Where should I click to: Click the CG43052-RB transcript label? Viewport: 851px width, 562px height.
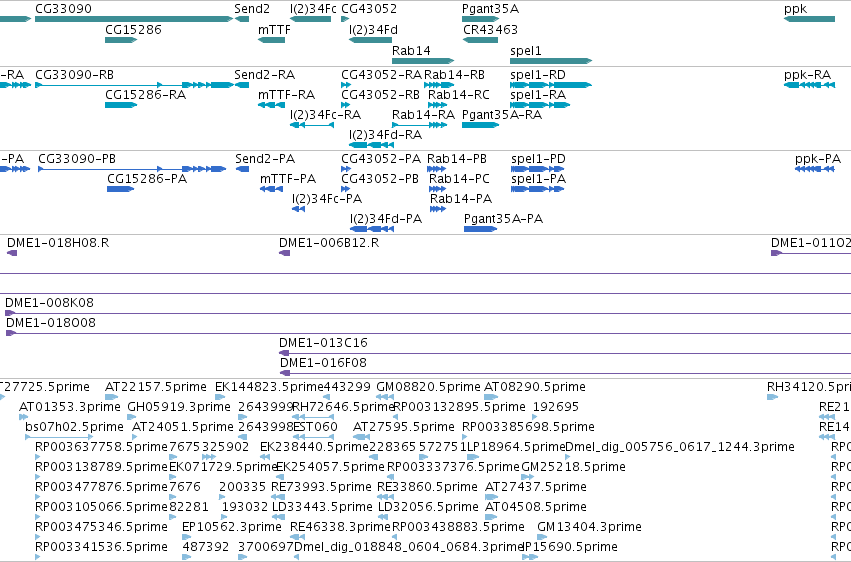pos(380,94)
